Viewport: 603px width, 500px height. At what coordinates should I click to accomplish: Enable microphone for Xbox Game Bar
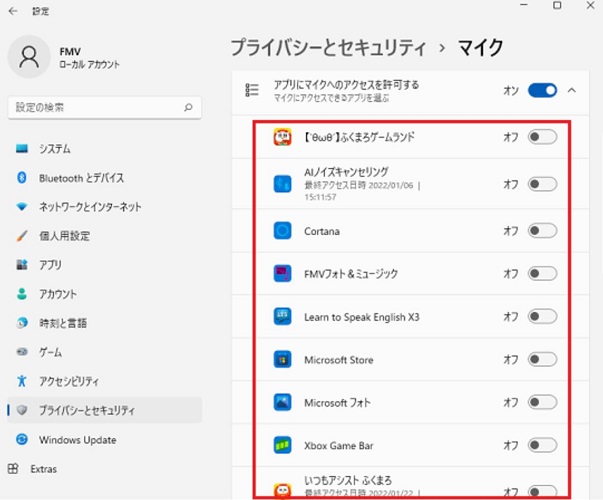tap(542, 445)
